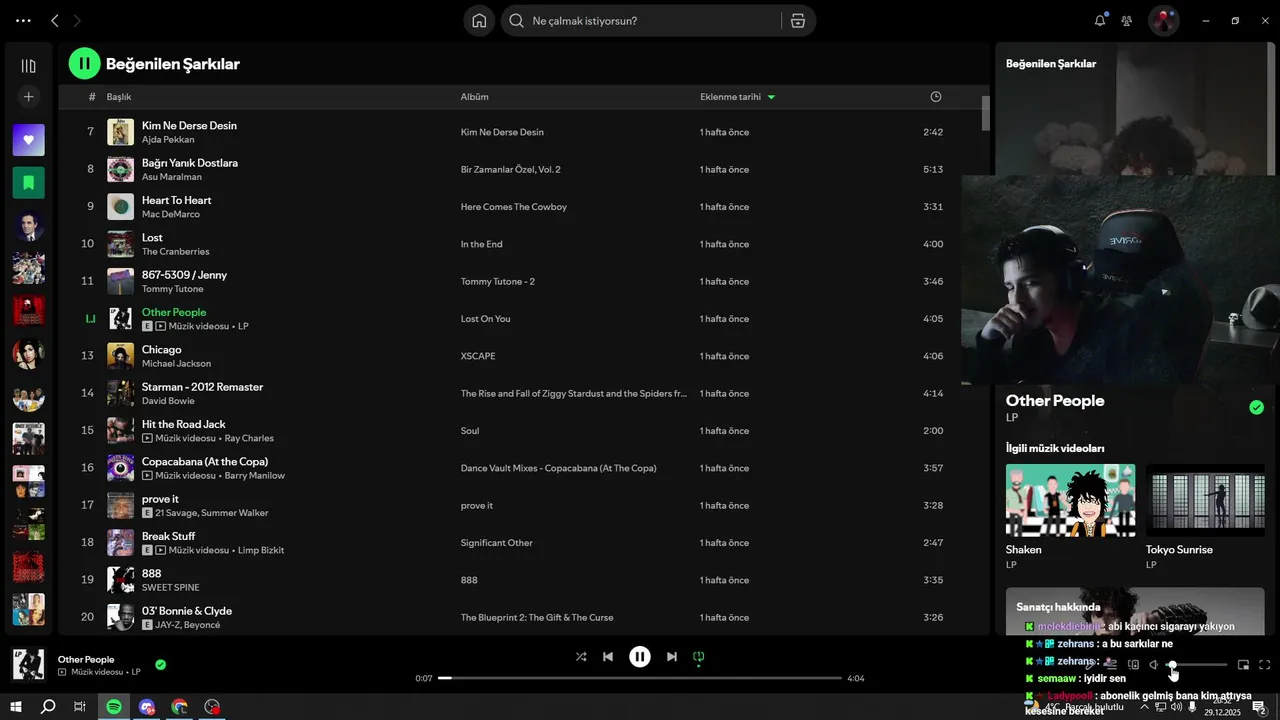This screenshot has height=720, width=1280.
Task: Click the search field 'Ne çalmak istiyorsun?'
Action: click(x=640, y=20)
